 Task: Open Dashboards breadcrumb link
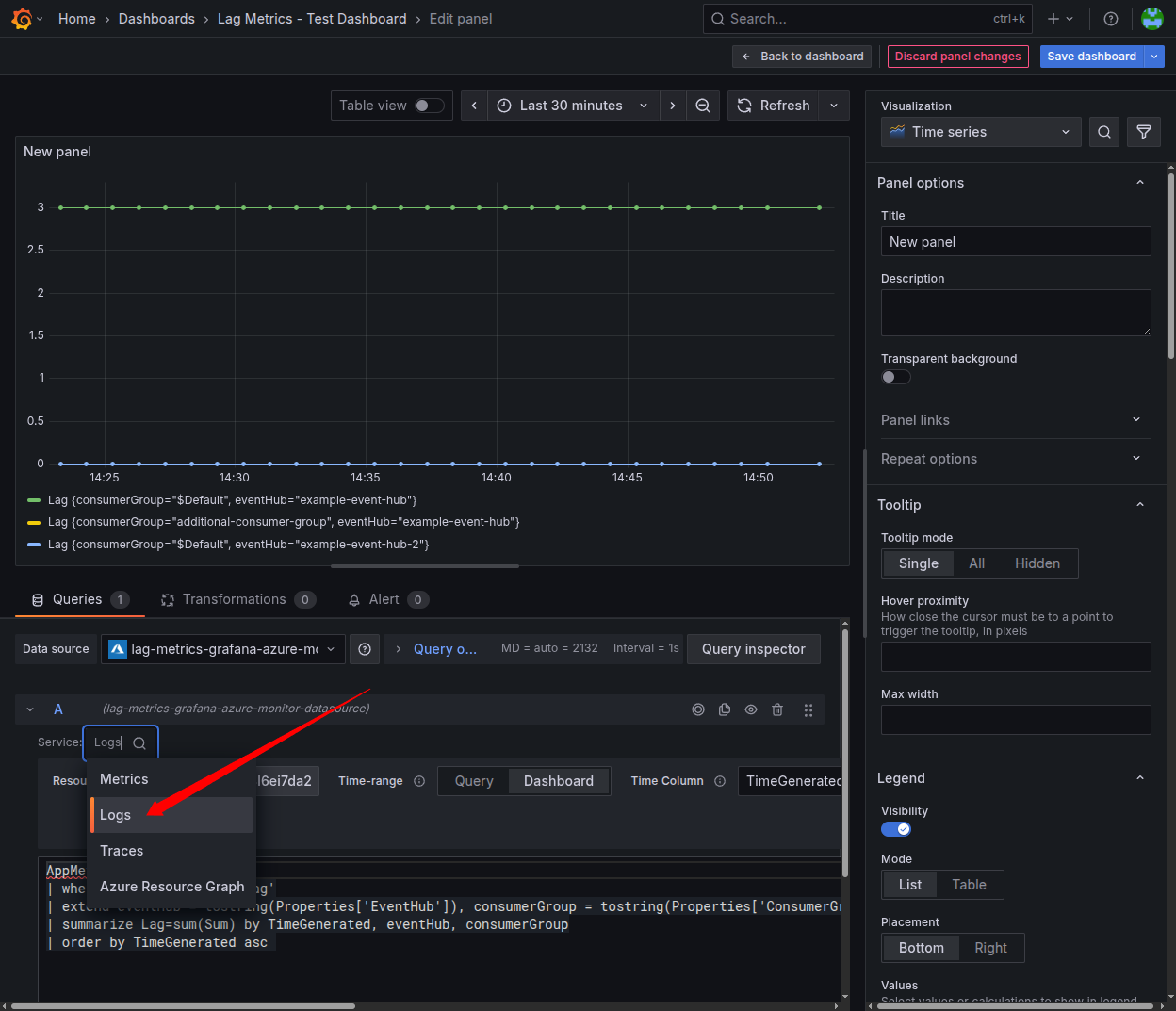[x=156, y=19]
